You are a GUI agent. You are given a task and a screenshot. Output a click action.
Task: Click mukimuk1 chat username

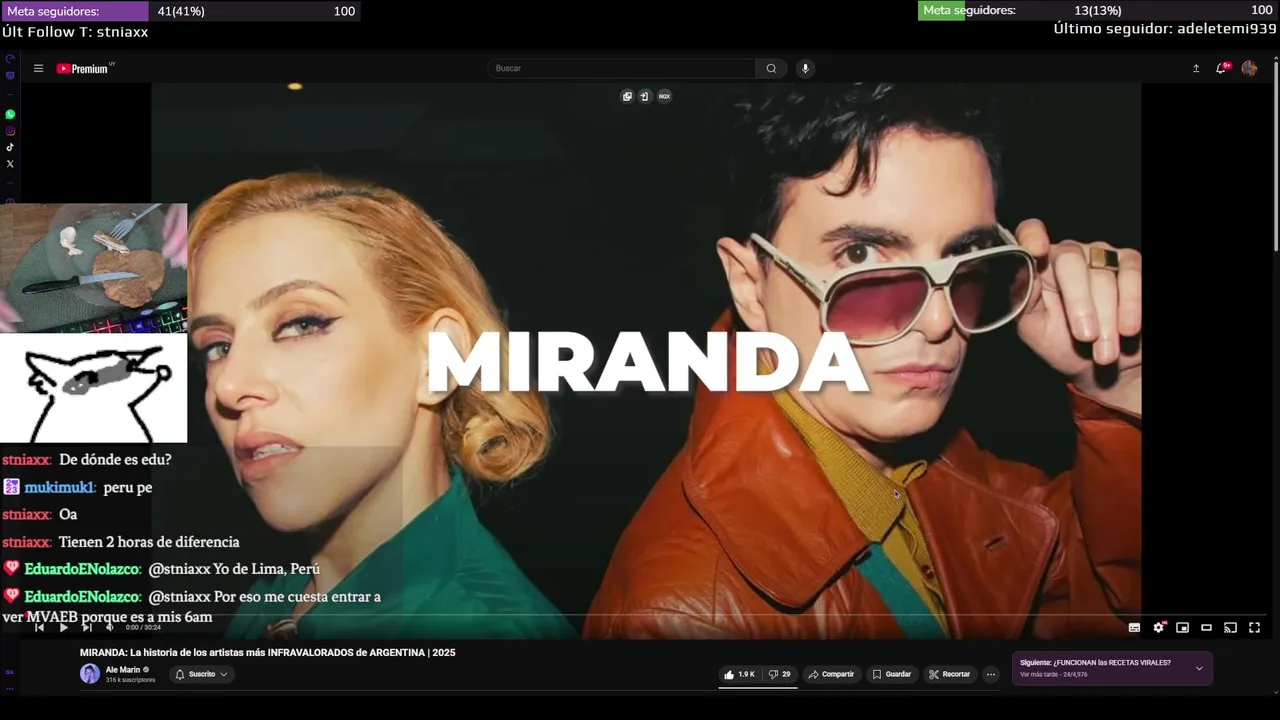click(x=60, y=487)
